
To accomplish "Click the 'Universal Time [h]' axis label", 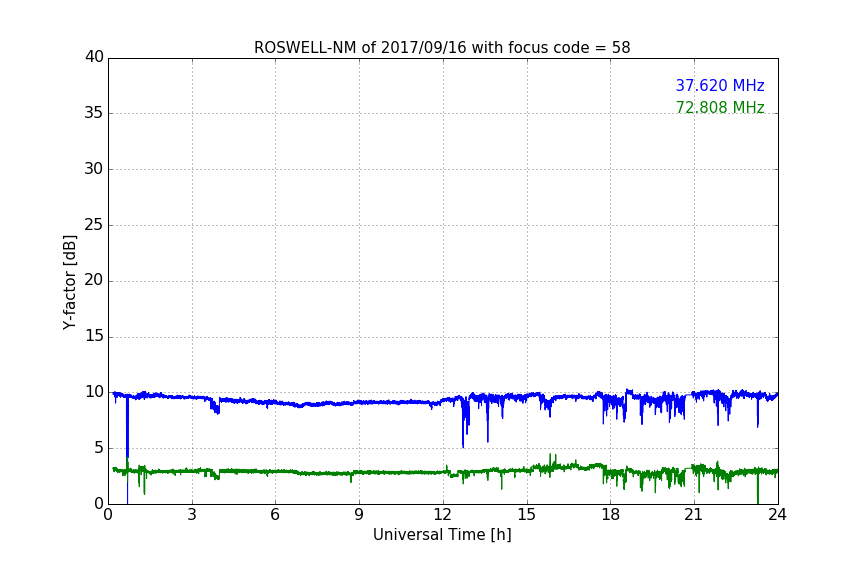I will 442,535.
